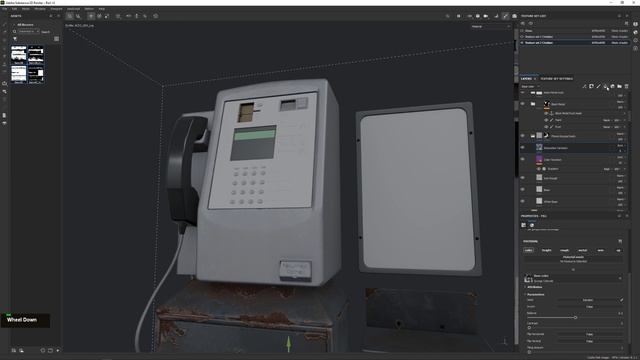Open the asset filter dropdown beside search
Viewport: 640px width, 360px height.
click(x=28, y=31)
